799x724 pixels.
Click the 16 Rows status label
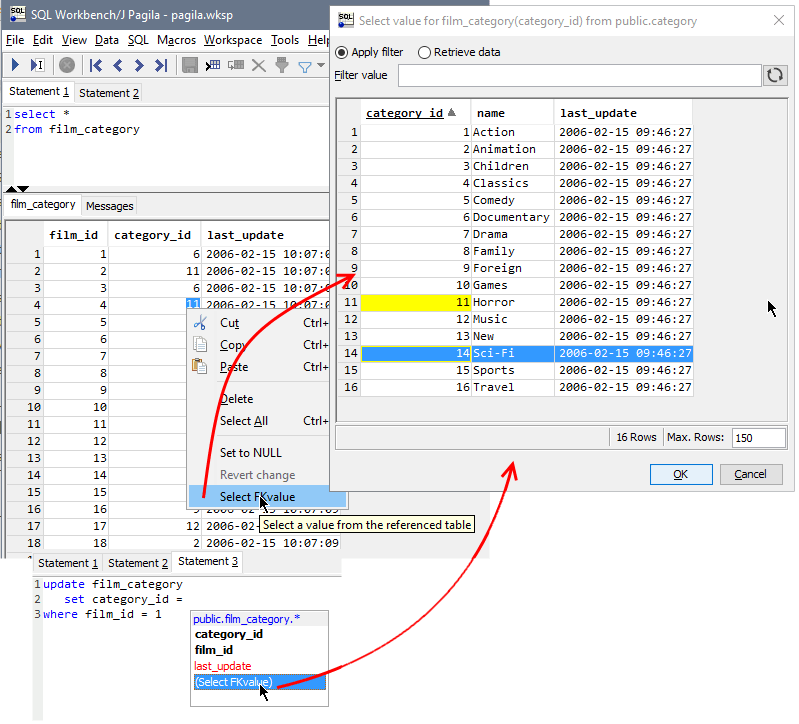(636, 438)
